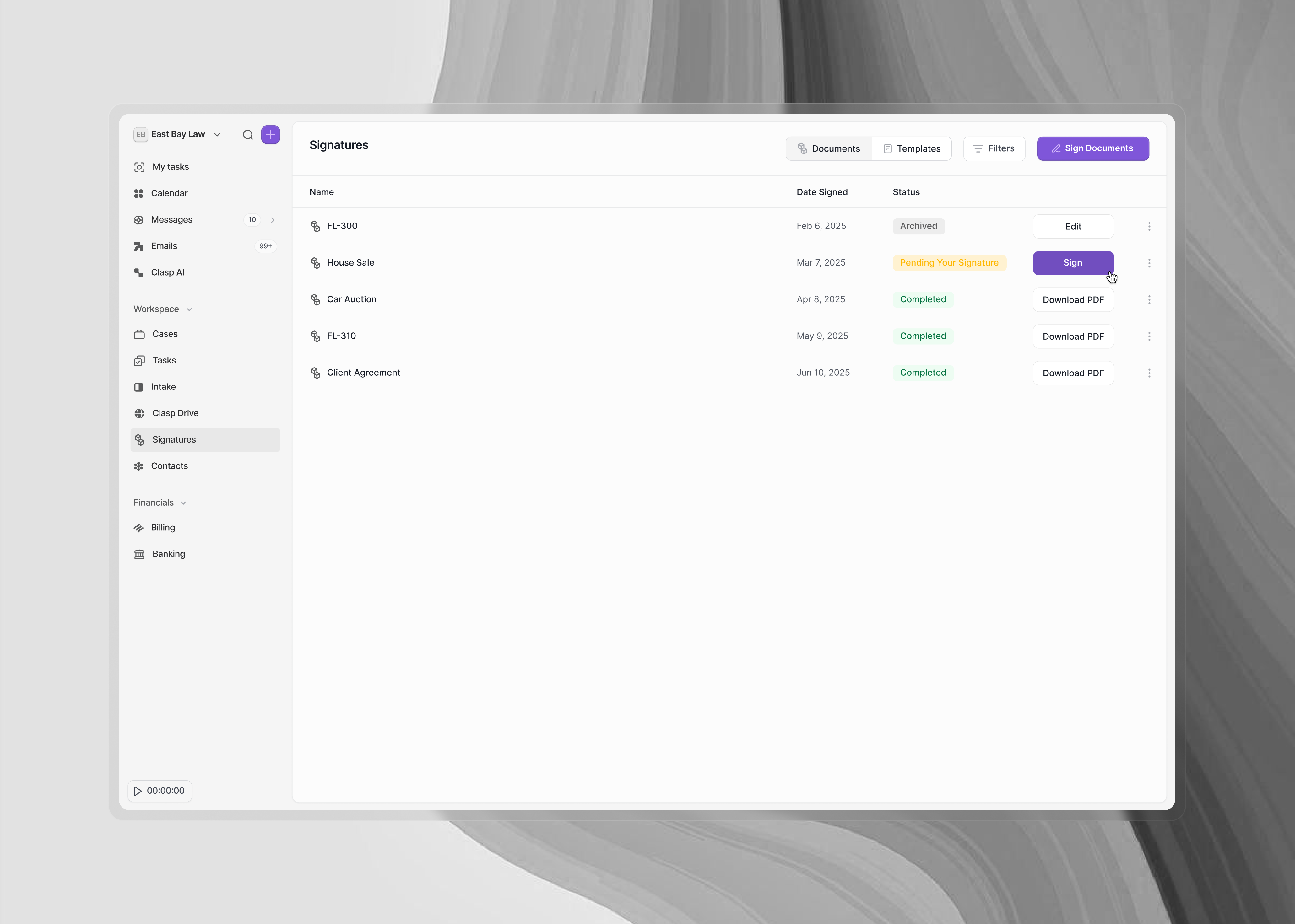1295x924 pixels.
Task: Open the Filters button
Action: pyautogui.click(x=994, y=148)
